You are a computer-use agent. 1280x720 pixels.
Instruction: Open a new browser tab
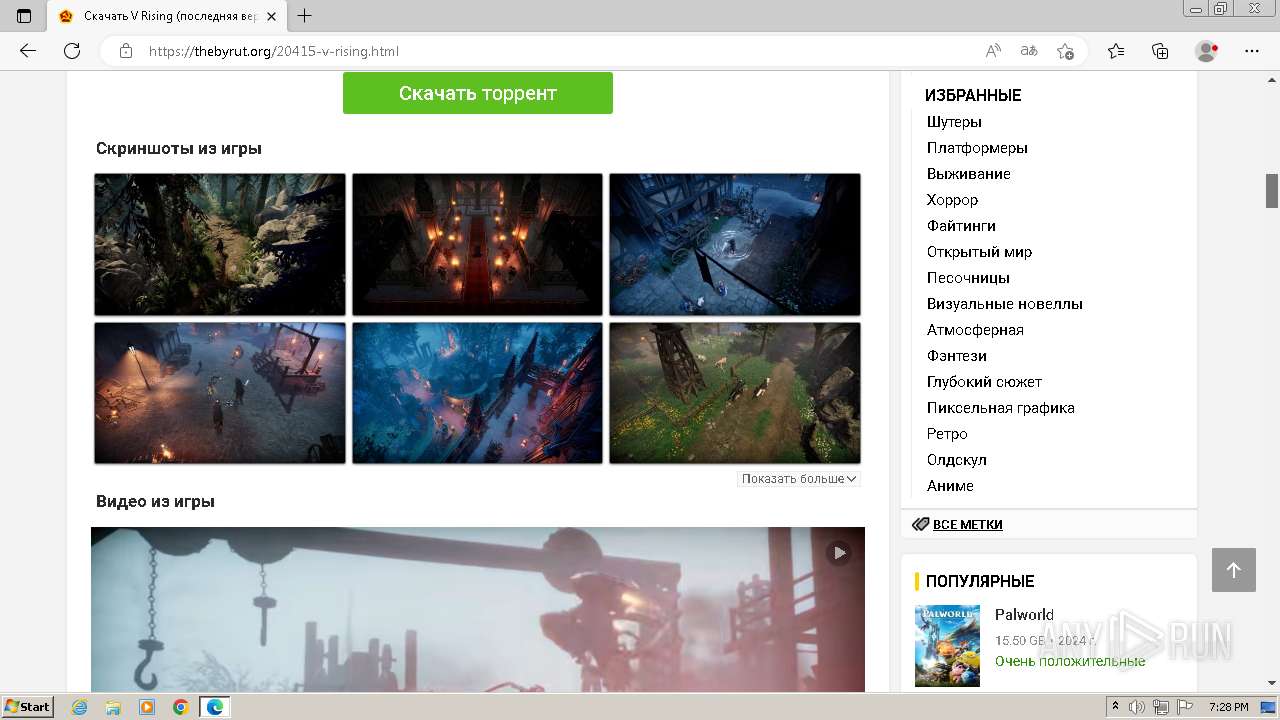pos(305,16)
